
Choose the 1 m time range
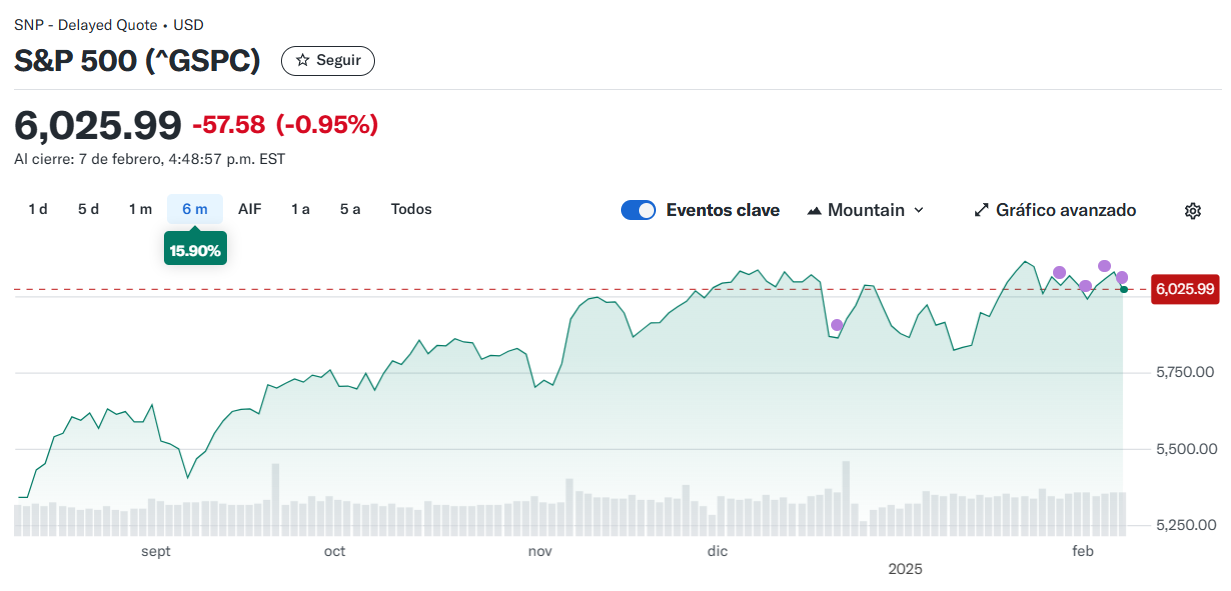coord(140,209)
